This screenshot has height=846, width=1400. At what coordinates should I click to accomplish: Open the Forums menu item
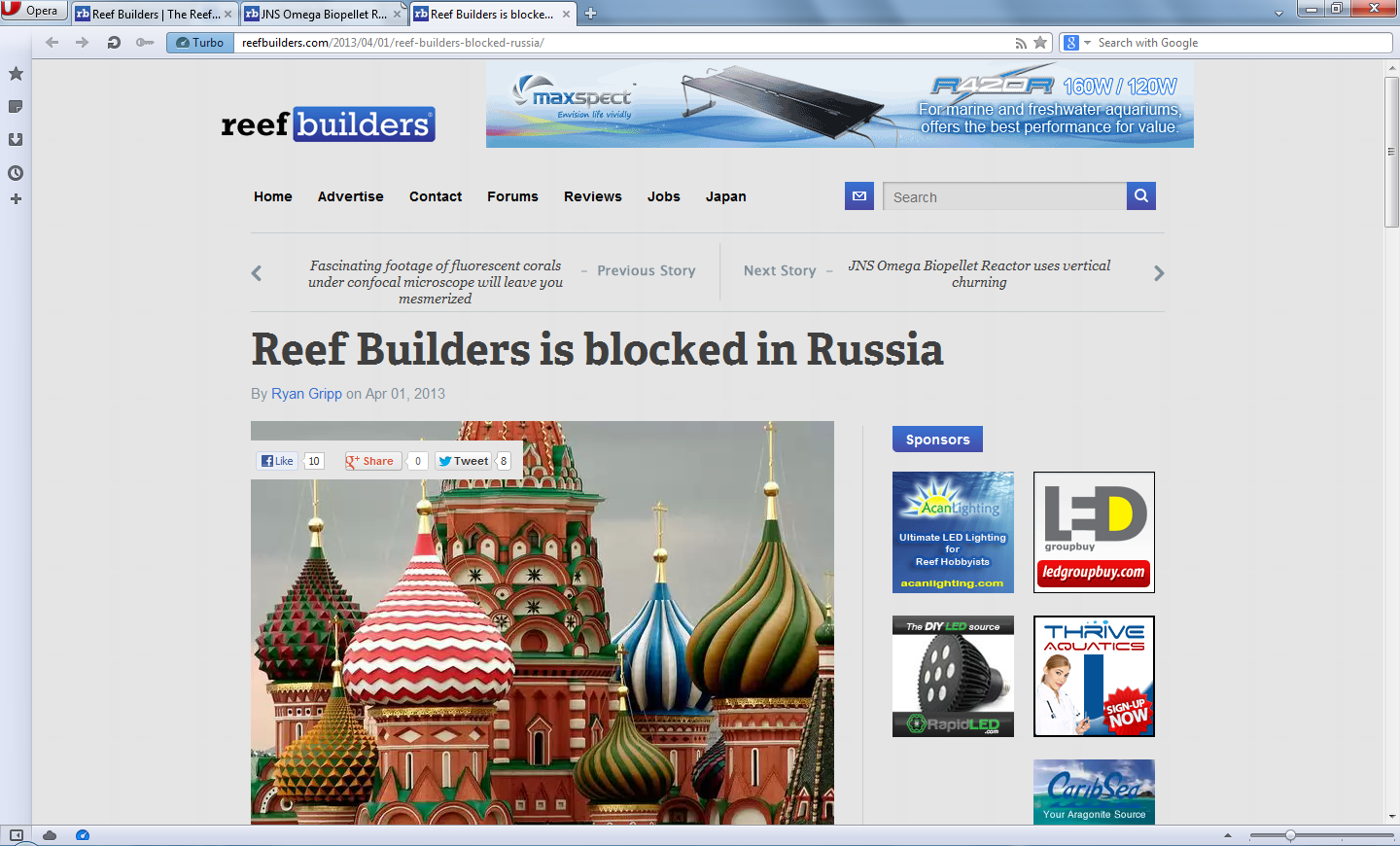(512, 196)
